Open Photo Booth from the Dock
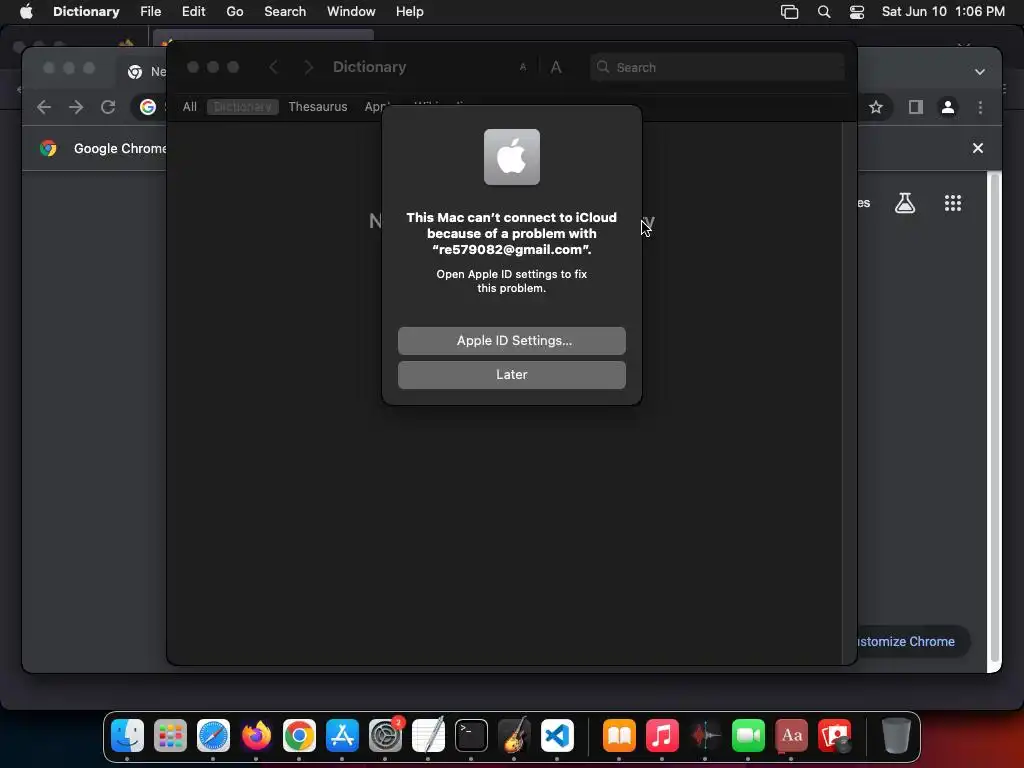This screenshot has height=768, width=1024. [835, 736]
